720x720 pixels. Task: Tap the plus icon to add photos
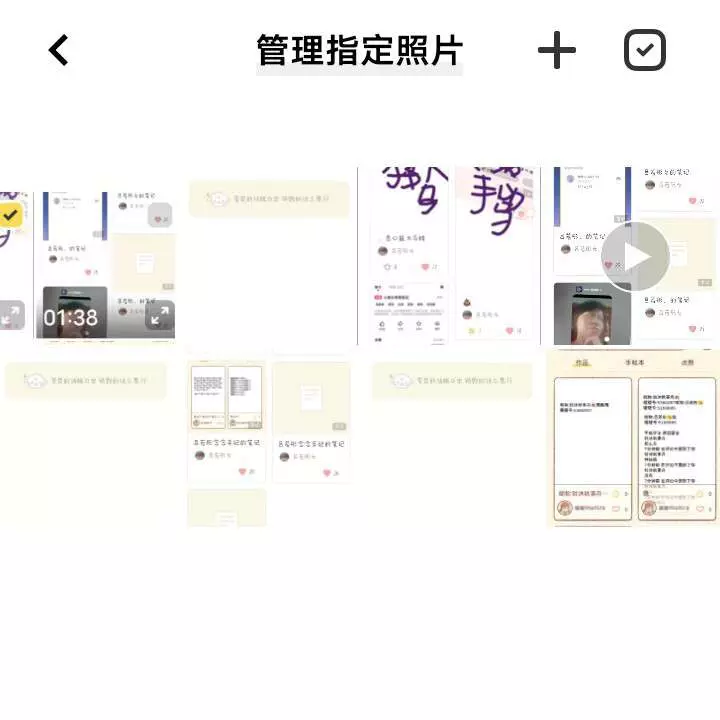click(x=557, y=50)
